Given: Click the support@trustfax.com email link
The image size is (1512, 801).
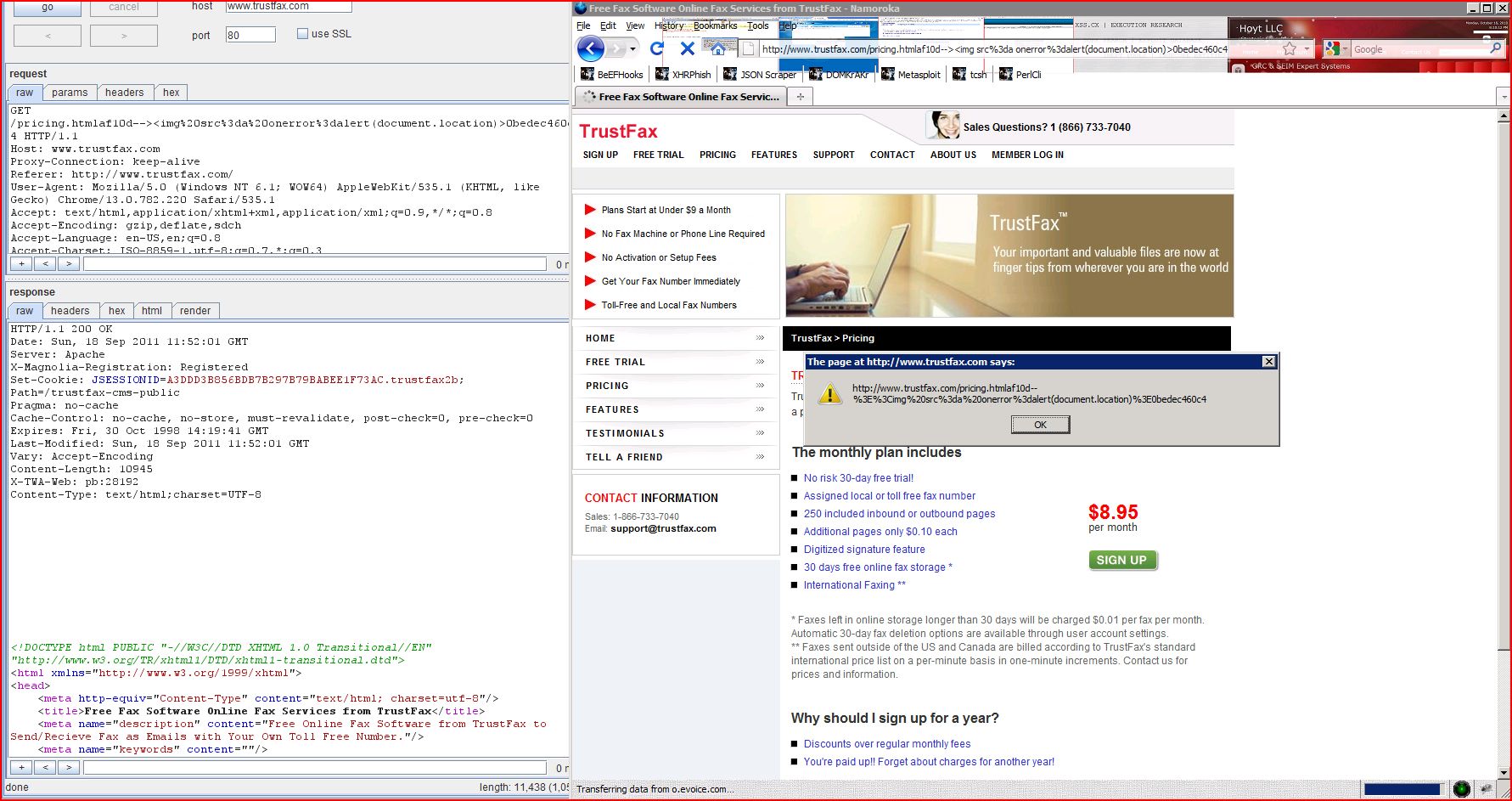Looking at the screenshot, I should pos(663,528).
